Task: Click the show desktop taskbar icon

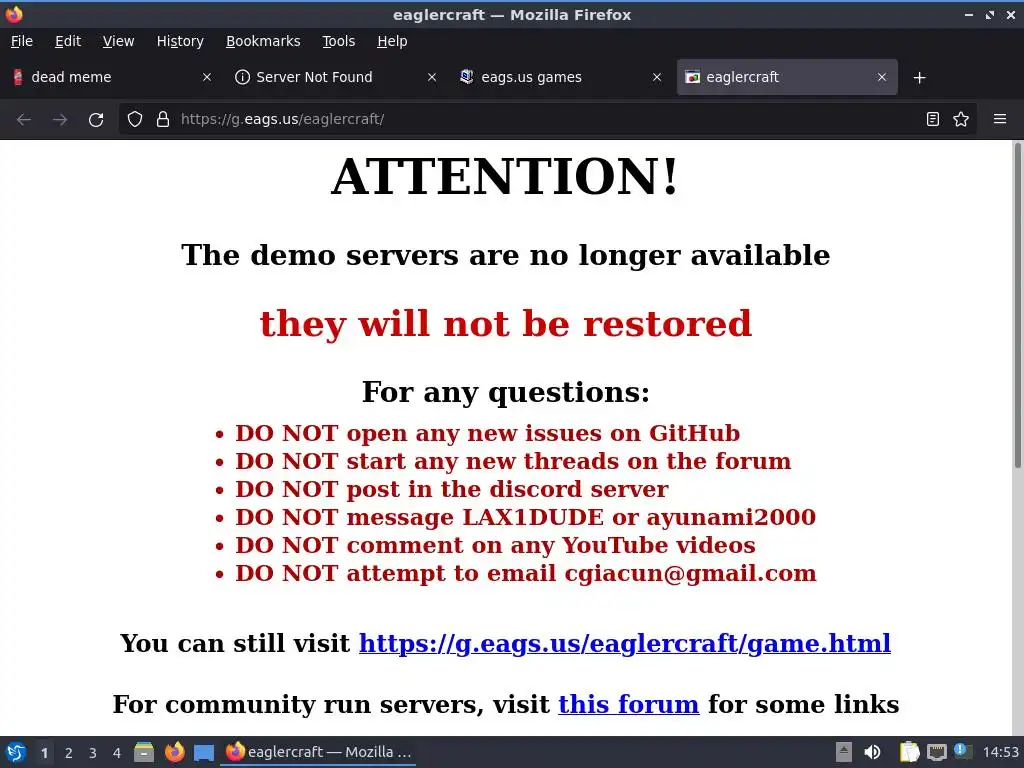Action: (204, 753)
